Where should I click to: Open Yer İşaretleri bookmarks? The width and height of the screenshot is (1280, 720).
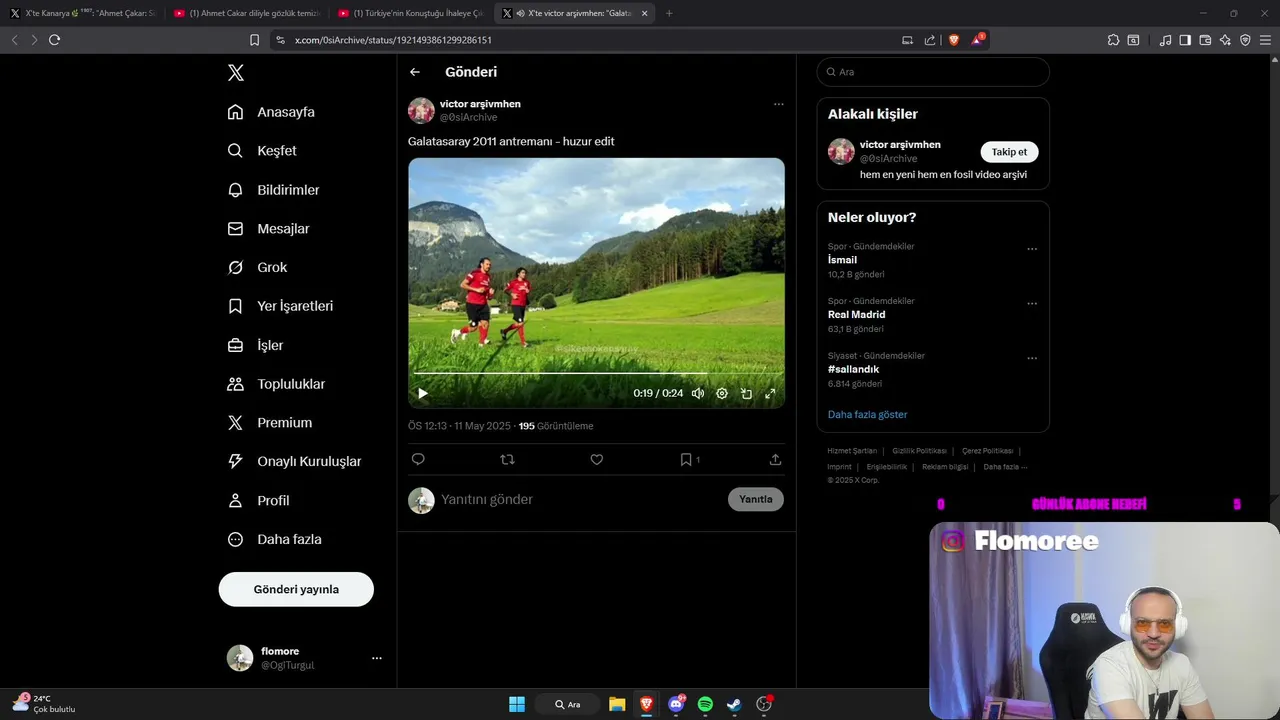[x=280, y=306]
